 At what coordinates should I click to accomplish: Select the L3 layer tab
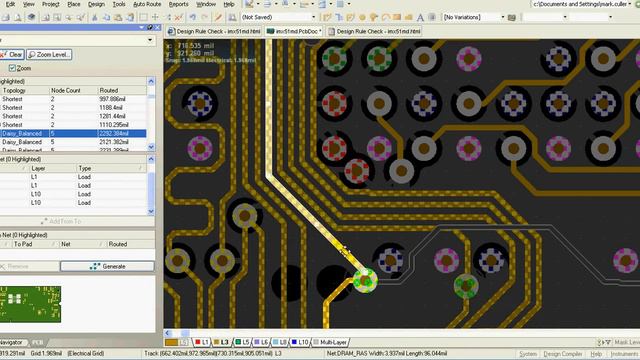pyautogui.click(x=222, y=342)
